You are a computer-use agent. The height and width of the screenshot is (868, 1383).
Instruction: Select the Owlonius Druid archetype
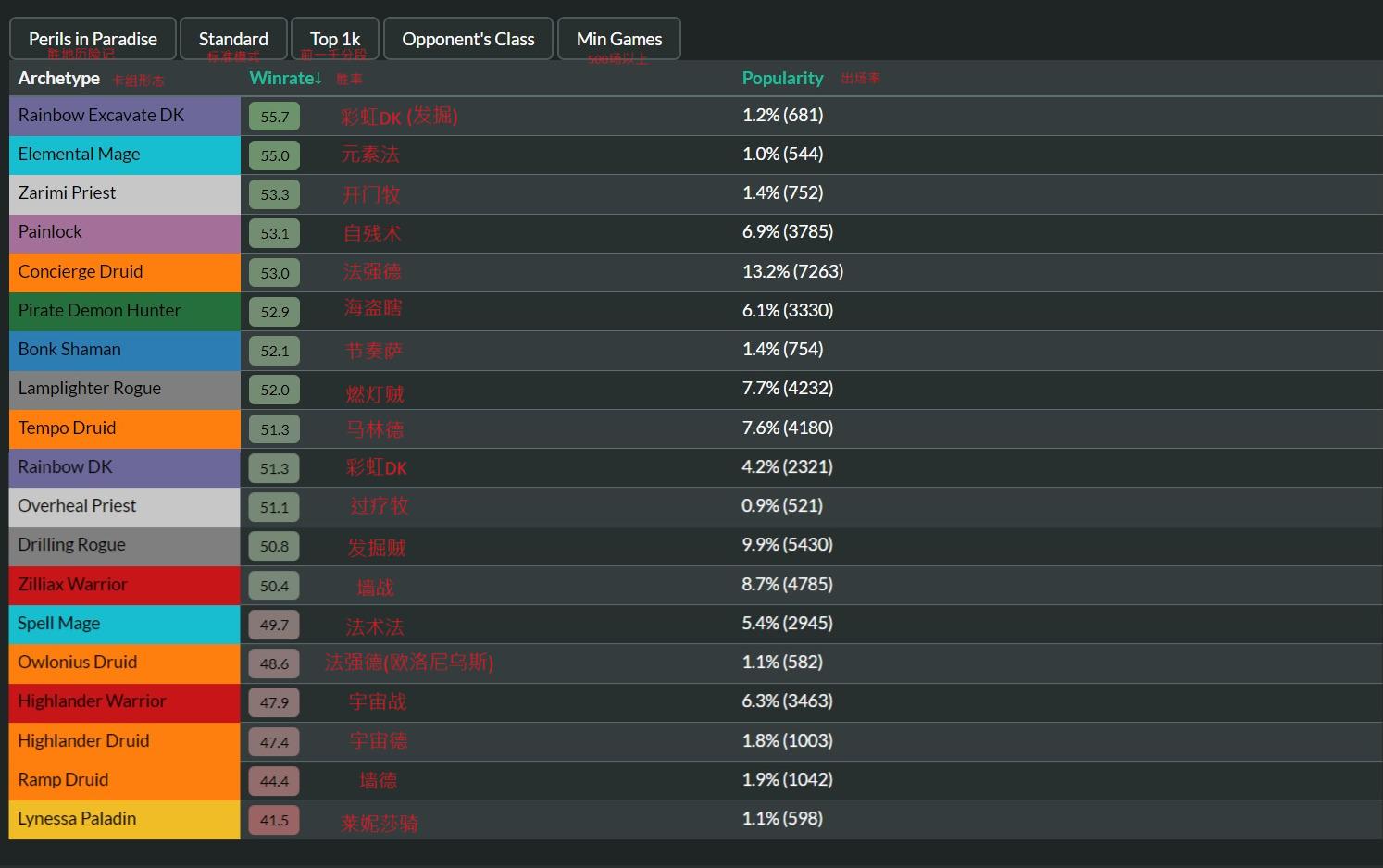pos(125,663)
